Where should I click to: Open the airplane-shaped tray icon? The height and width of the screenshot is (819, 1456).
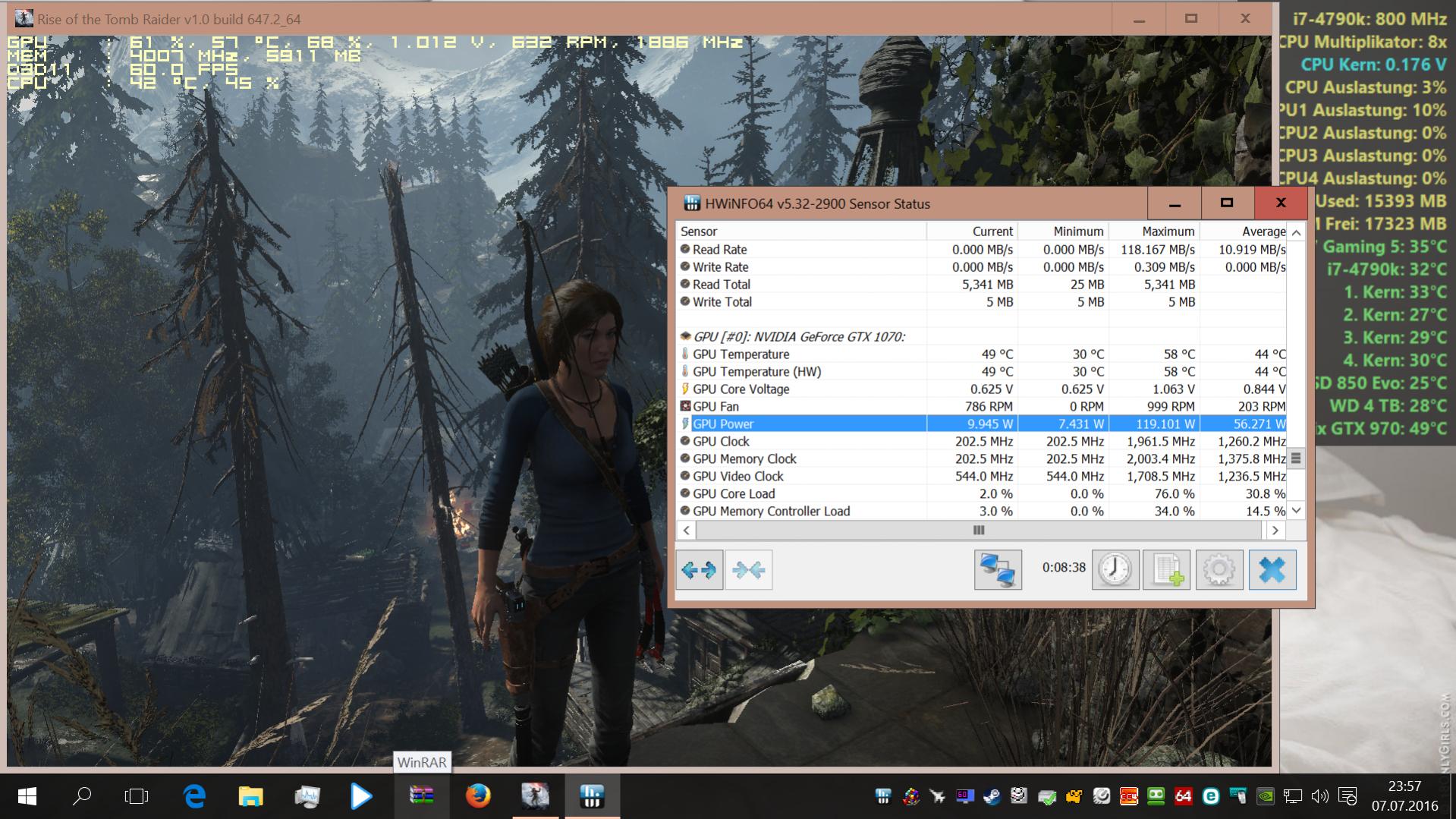point(937,796)
